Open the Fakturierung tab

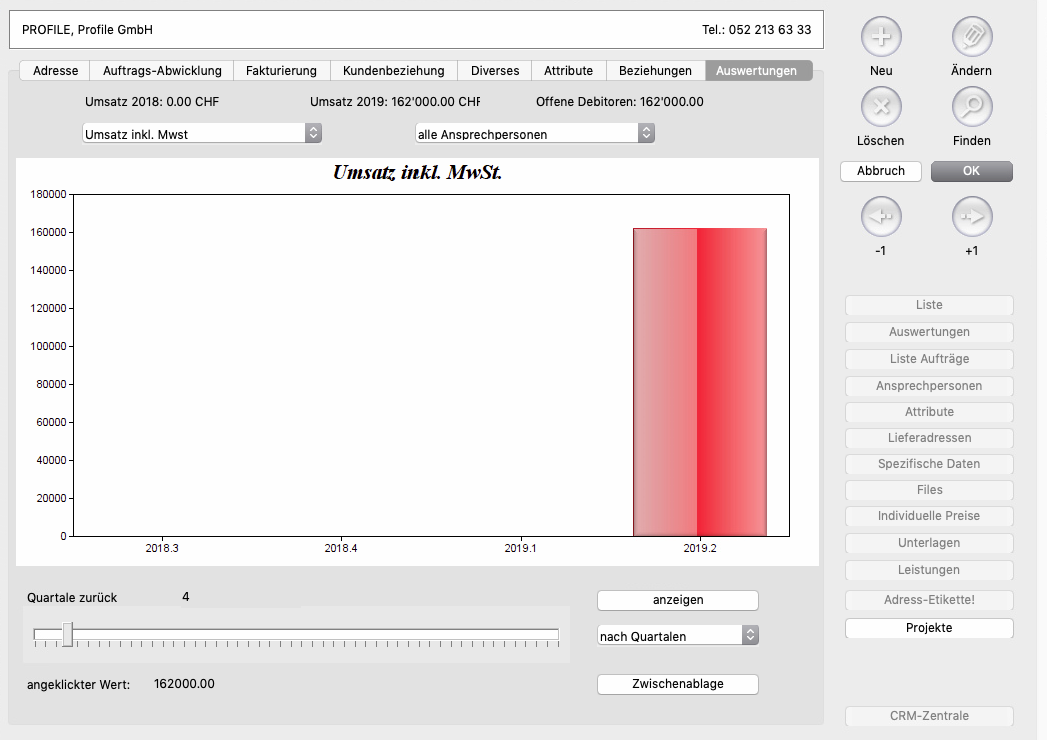click(281, 71)
